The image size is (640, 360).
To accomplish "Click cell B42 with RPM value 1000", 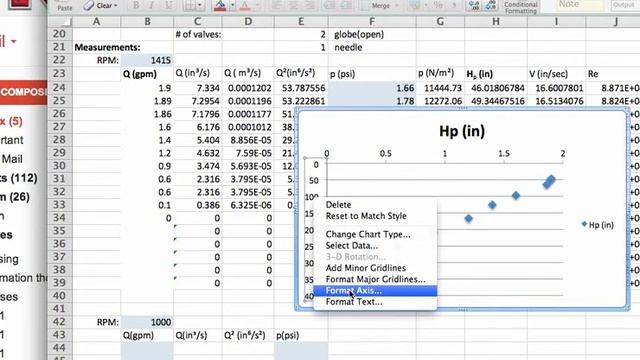I will click(147, 322).
